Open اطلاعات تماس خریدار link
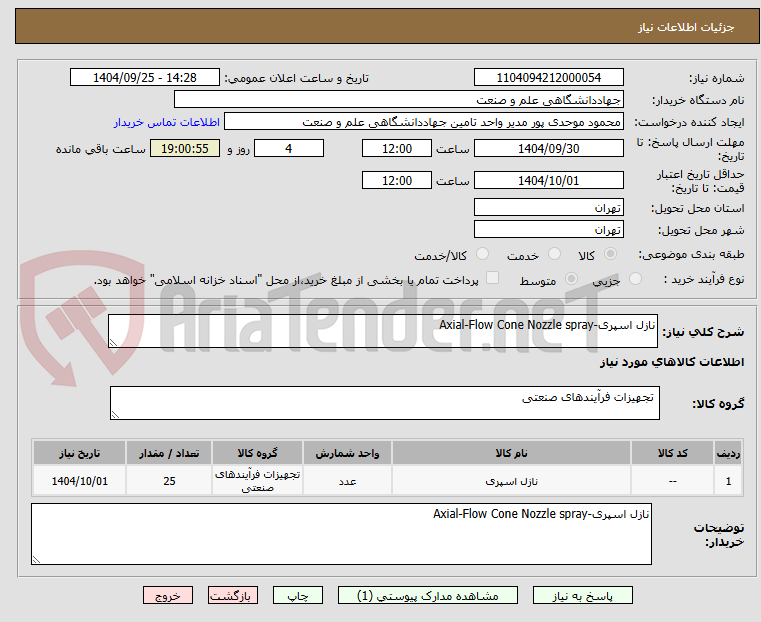Viewport: 761px width, 622px height. pos(166,122)
